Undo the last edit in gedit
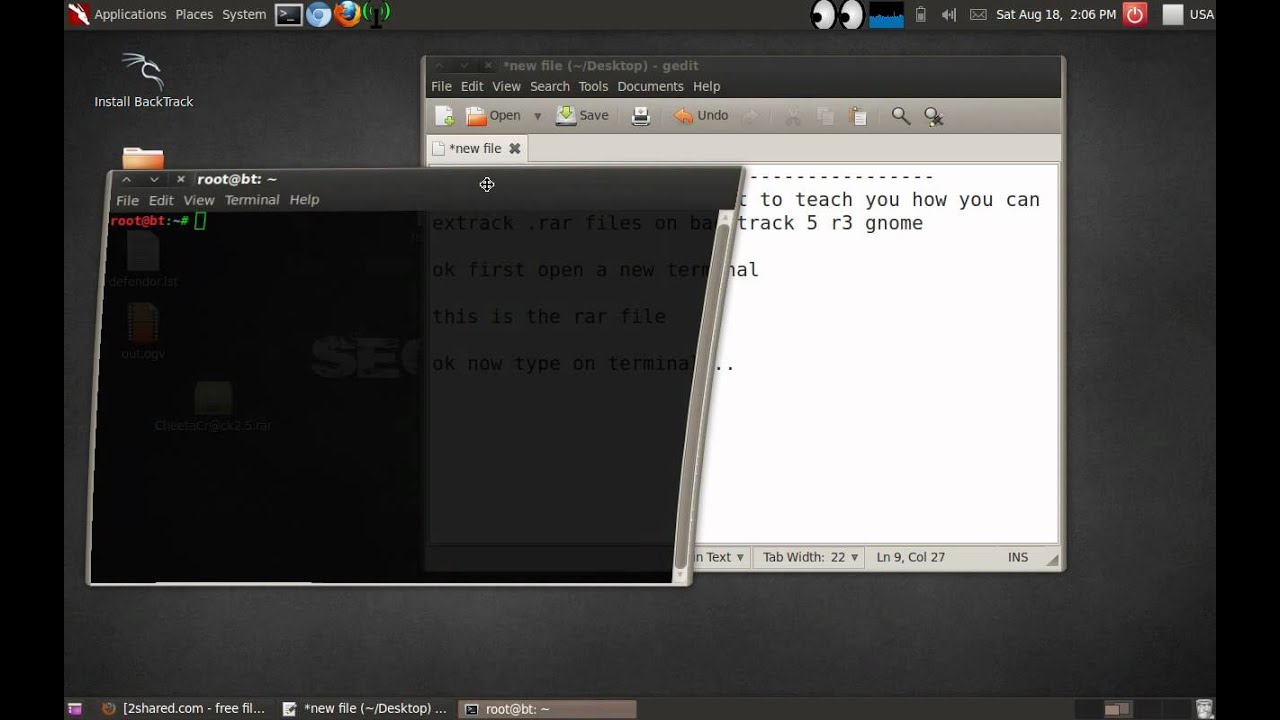This screenshot has height=720, width=1280. (x=701, y=116)
